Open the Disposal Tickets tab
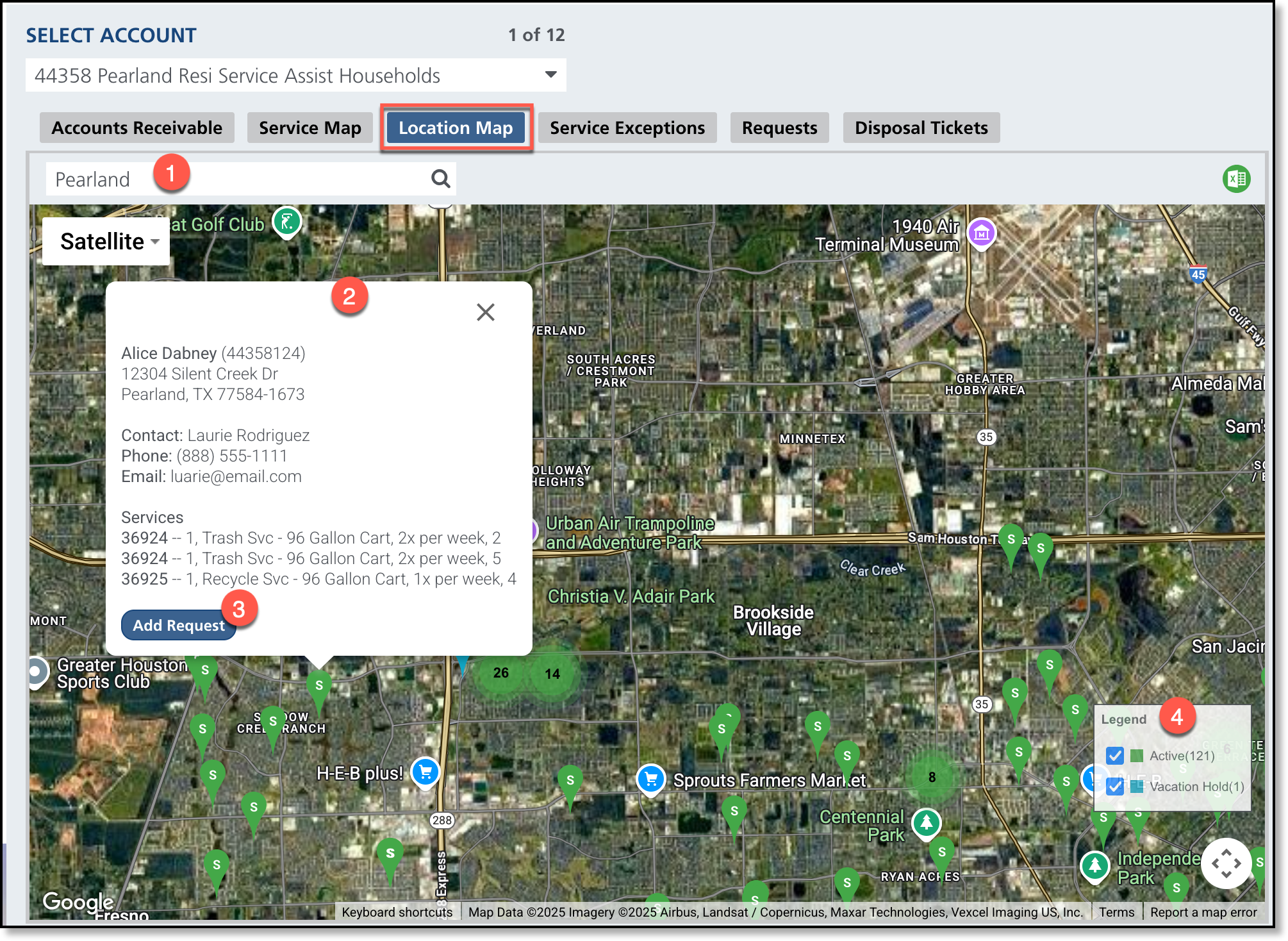This screenshot has height=941, width=1288. (921, 128)
